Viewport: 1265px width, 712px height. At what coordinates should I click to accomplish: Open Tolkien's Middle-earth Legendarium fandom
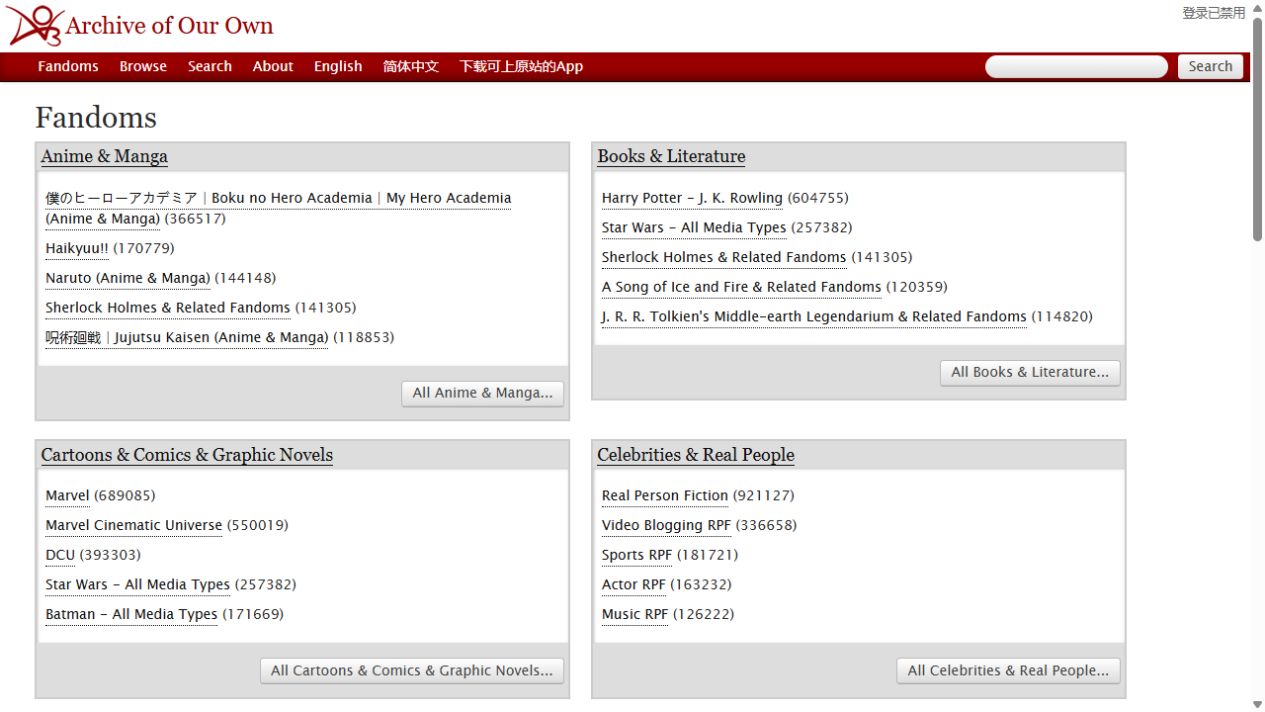(814, 317)
